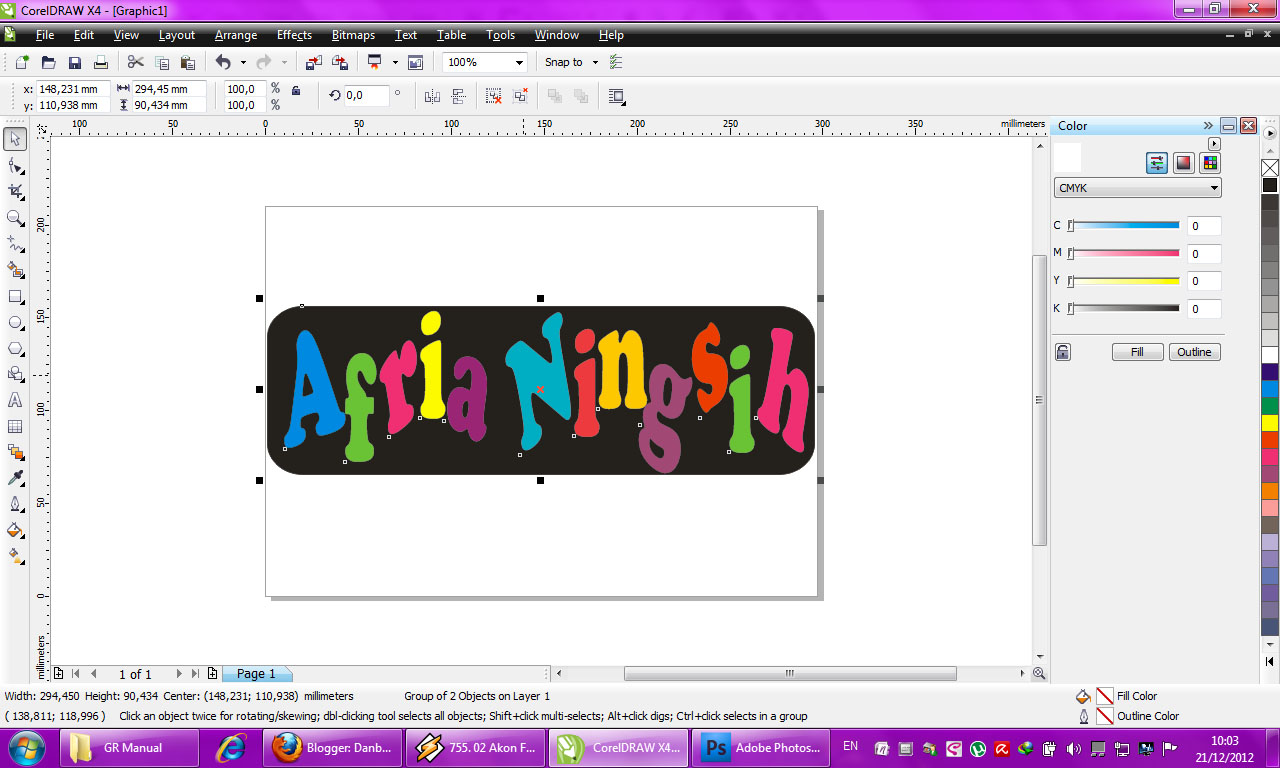The image size is (1280, 768).
Task: Click the Open folder icon
Action: (x=48, y=62)
